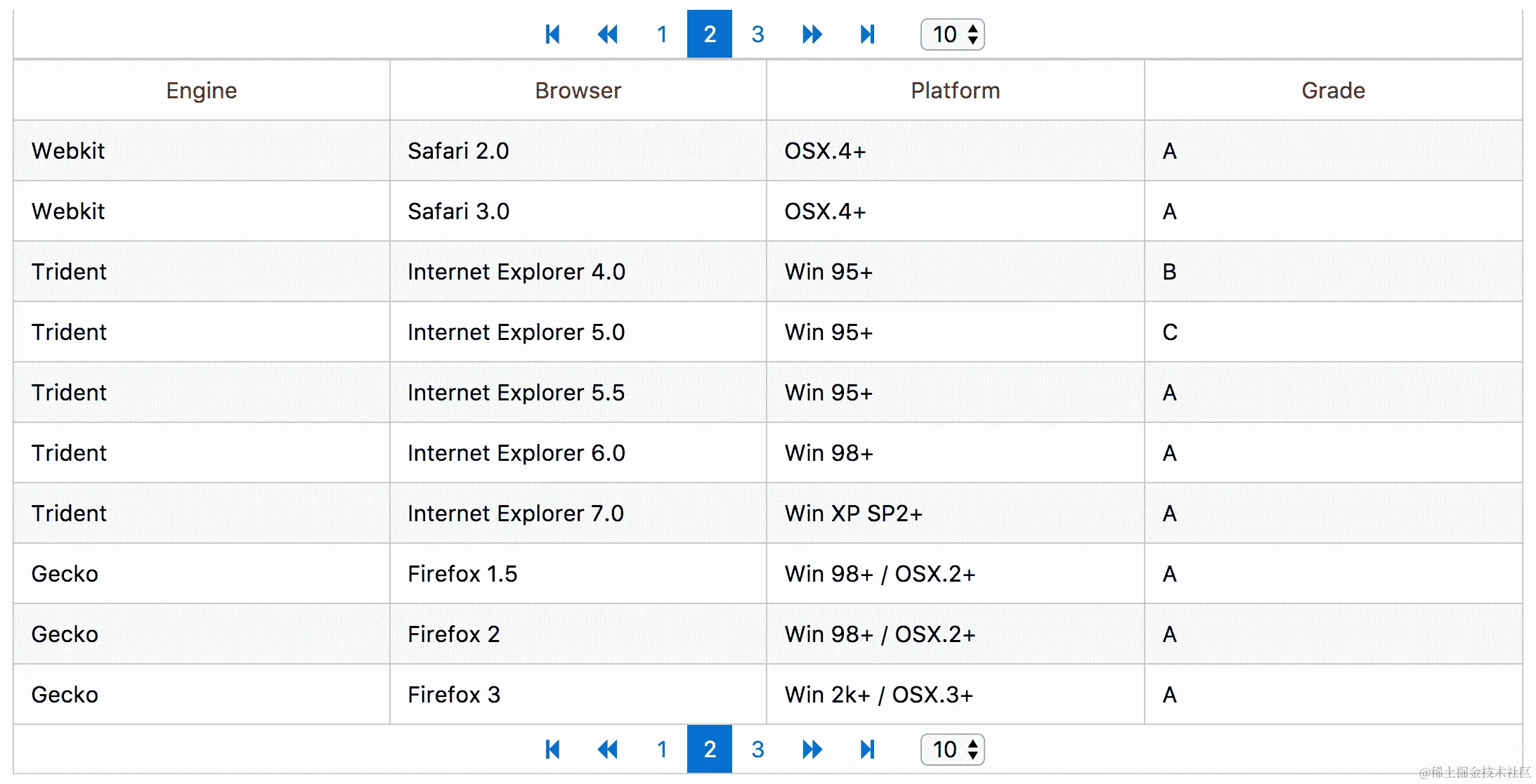
Task: Click the bottom previous-page double arrow
Action: pyautogui.click(x=607, y=749)
